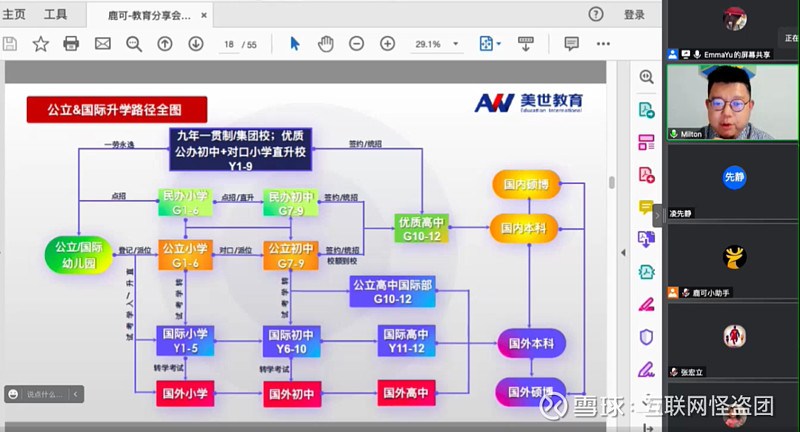The height and width of the screenshot is (432, 800).
Task: Select the 鹿可-教育分享会 document tab
Action: [x=149, y=16]
